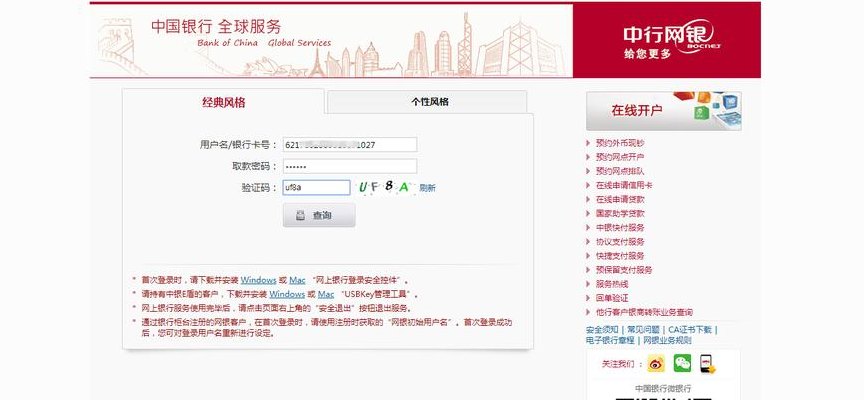This screenshot has width=864, height=400.
Task: Open the 在线开户 banner
Action: 663,111
